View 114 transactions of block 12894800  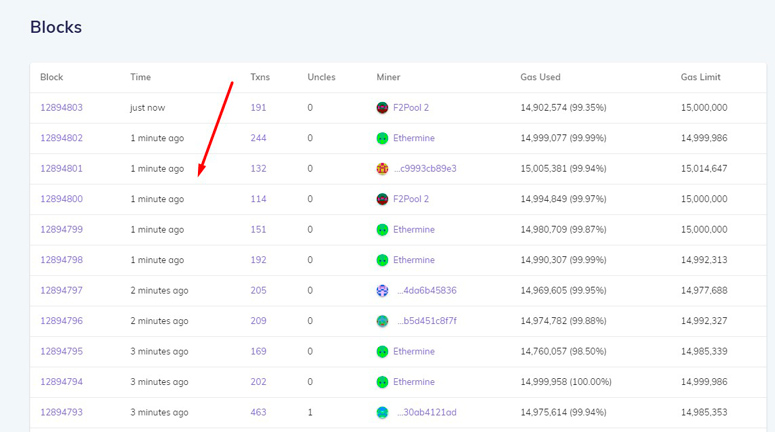(x=258, y=199)
